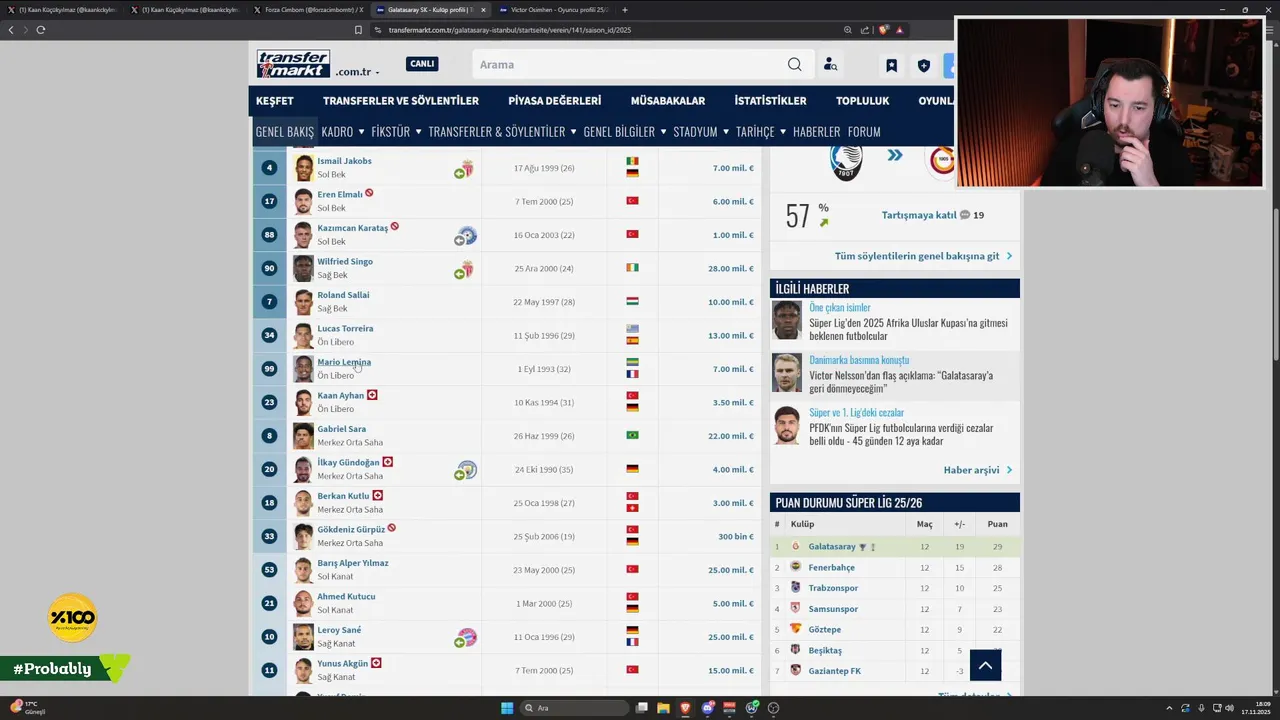Select the GENEL BAKIŞ tab
This screenshot has width=1280, height=720.
tap(284, 131)
